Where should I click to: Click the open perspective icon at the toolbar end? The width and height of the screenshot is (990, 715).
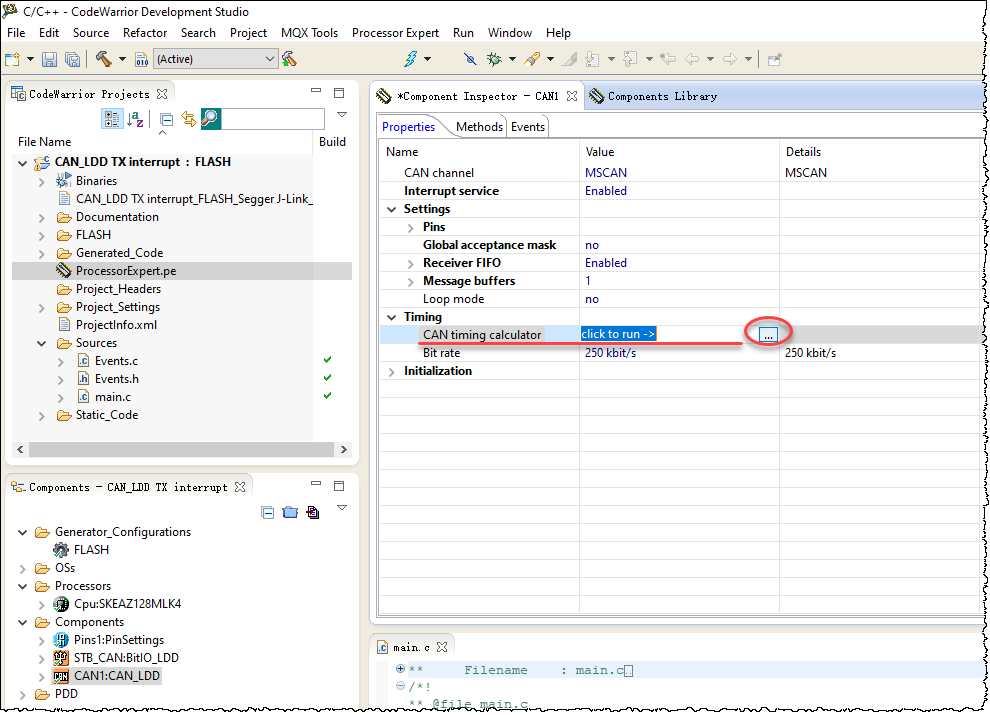tap(775, 59)
